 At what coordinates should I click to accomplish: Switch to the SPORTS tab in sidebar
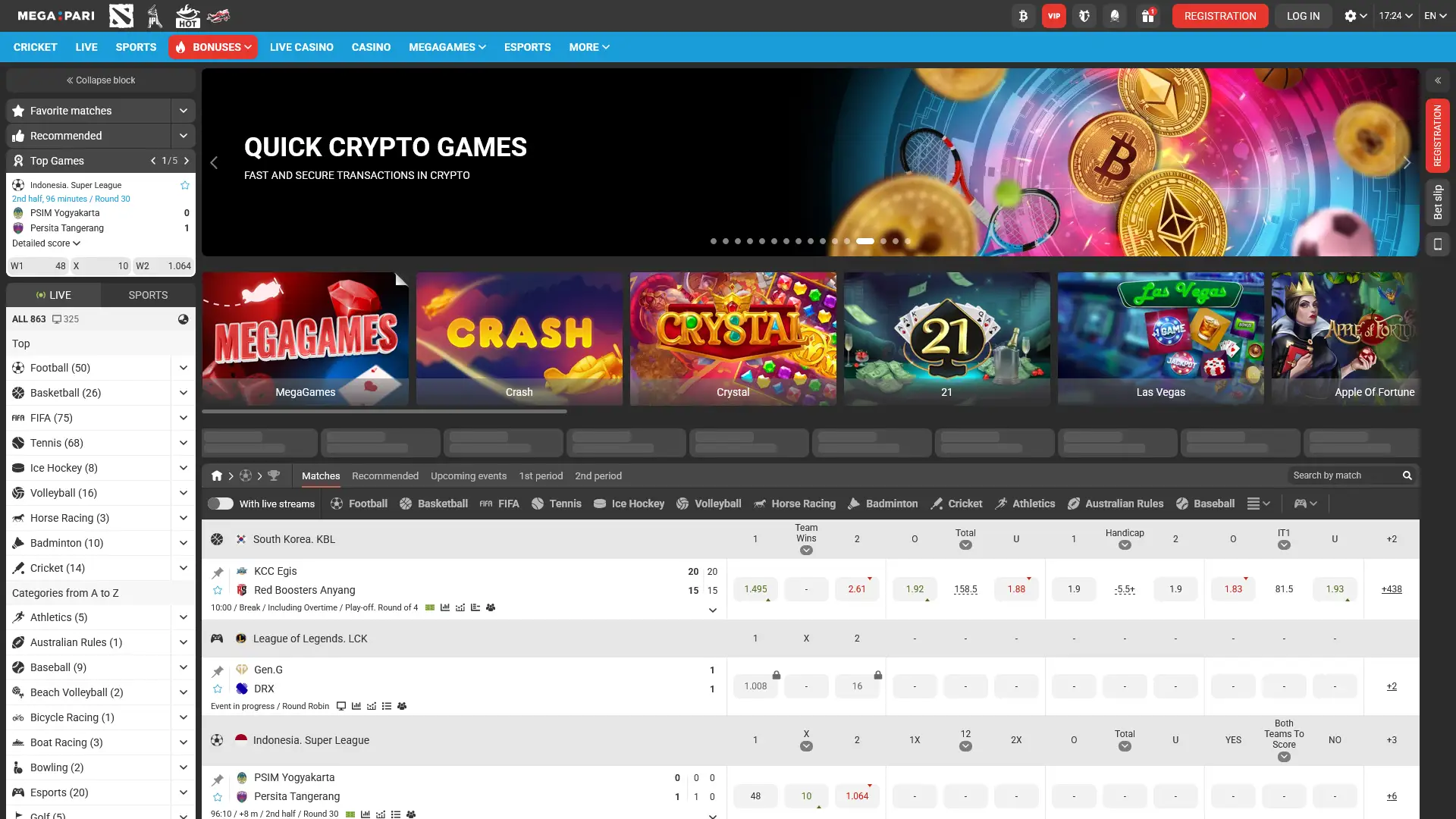point(148,295)
